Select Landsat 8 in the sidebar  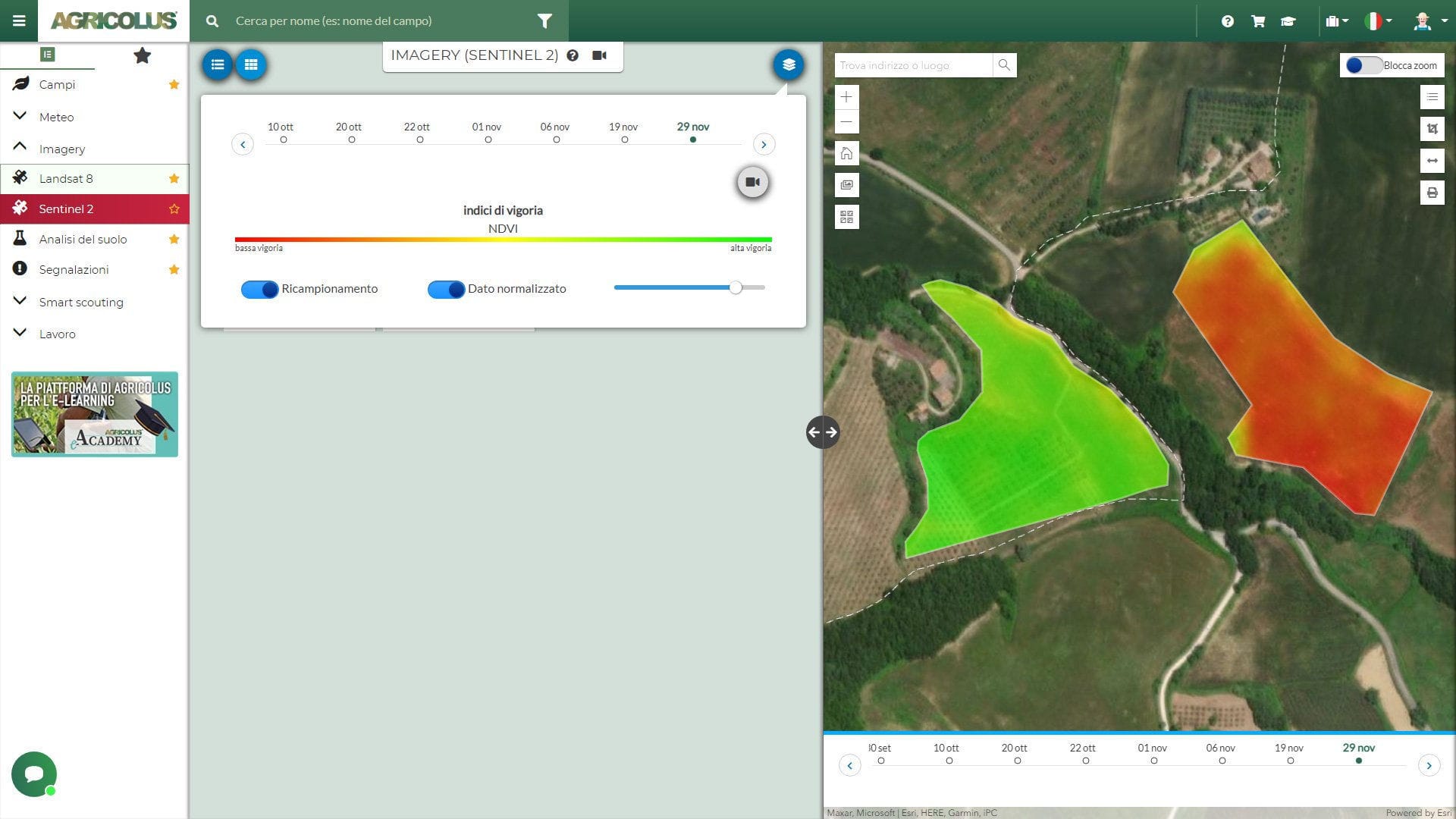point(66,178)
